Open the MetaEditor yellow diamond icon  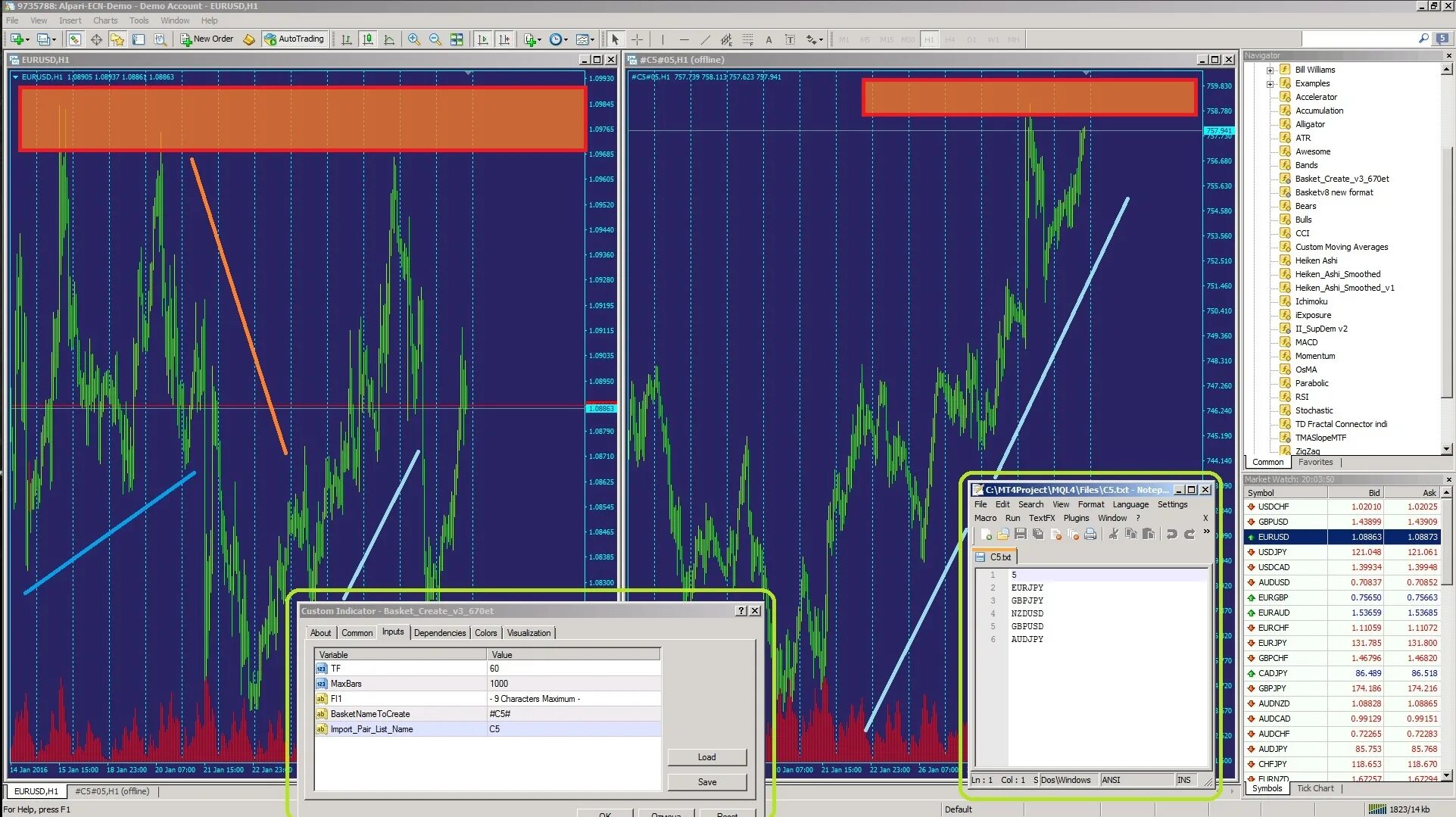(248, 39)
